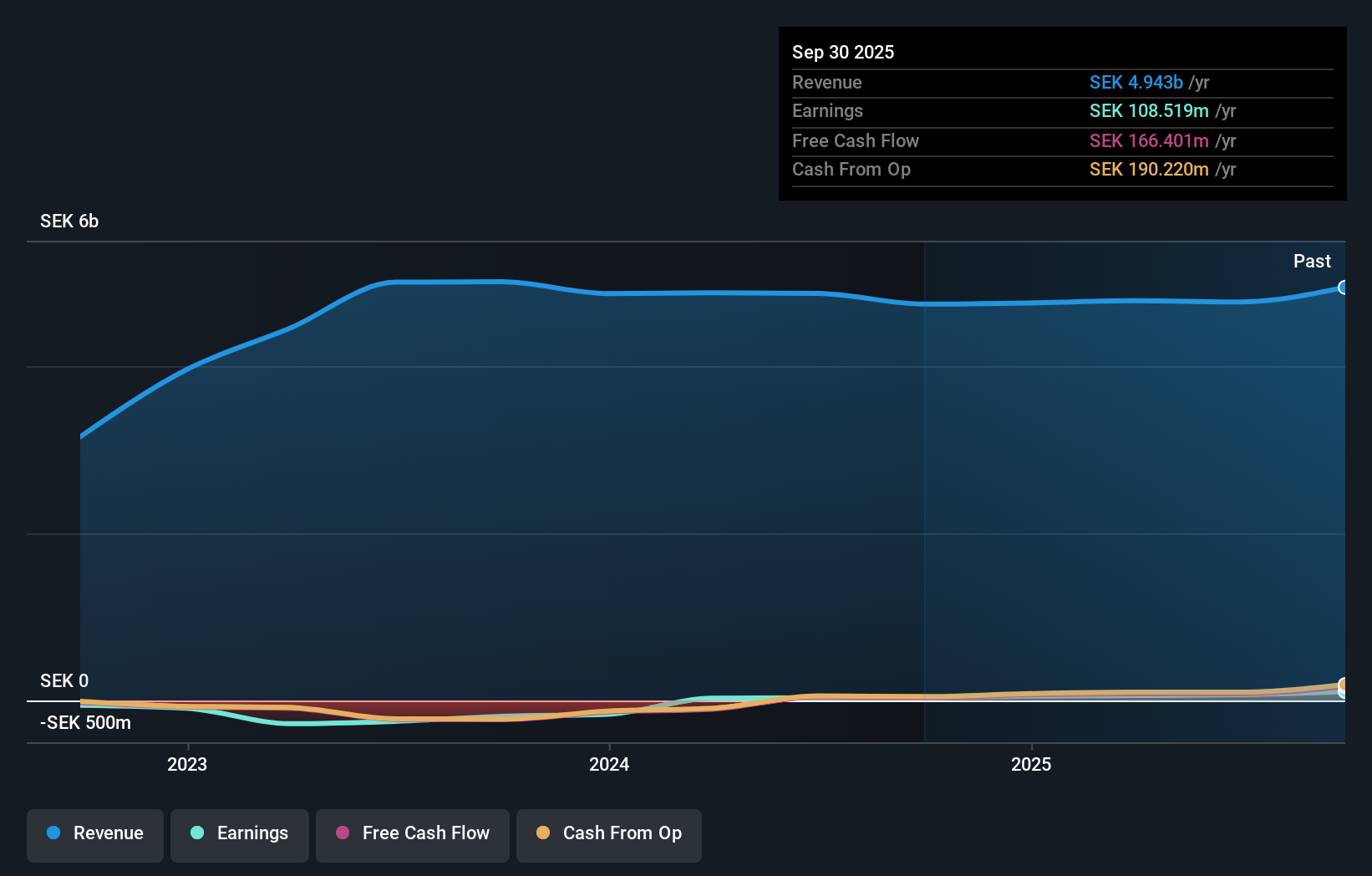
Task: Select the 2025 axis label
Action: point(1030,764)
